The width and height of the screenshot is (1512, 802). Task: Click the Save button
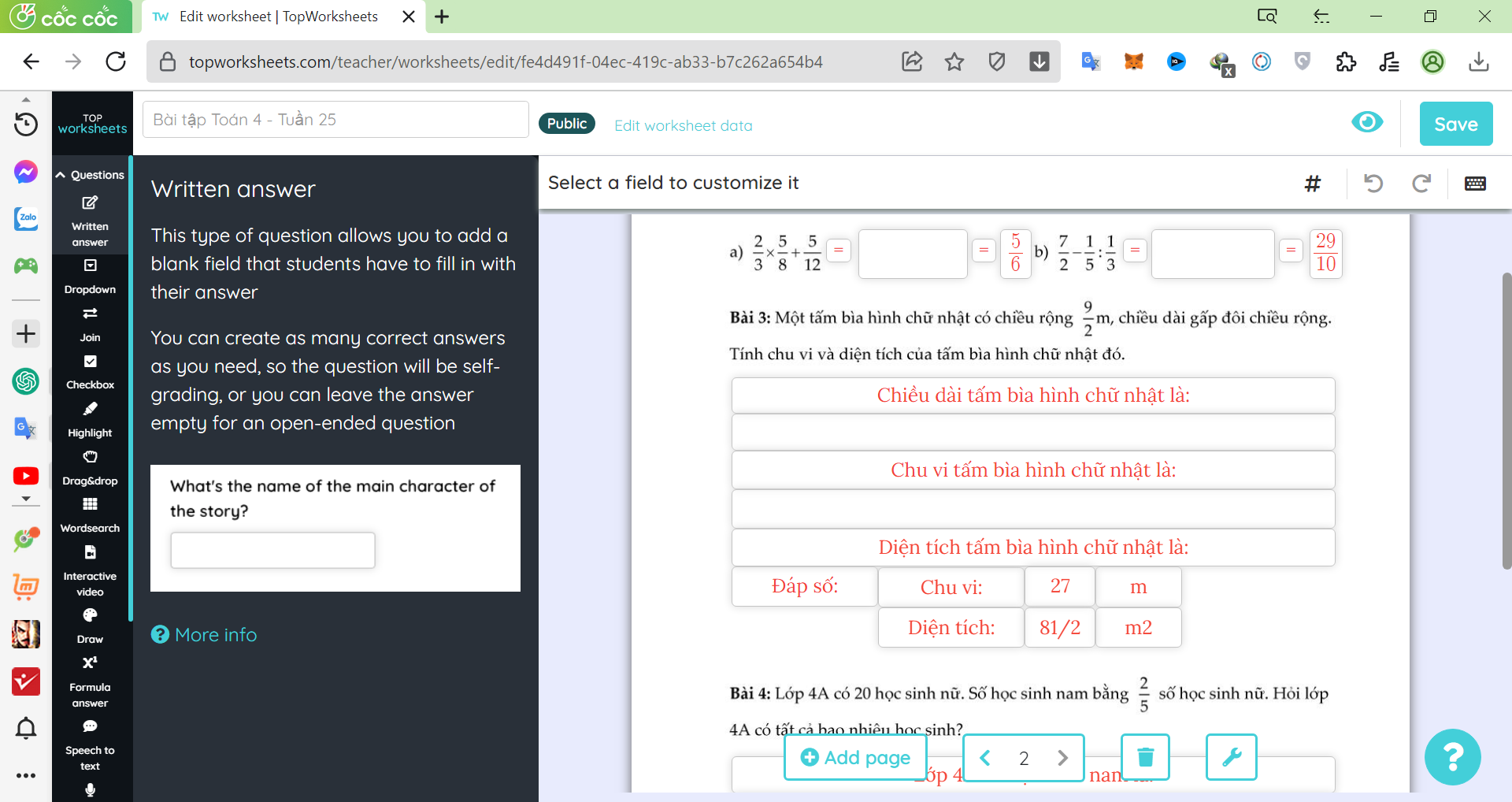coord(1455,124)
